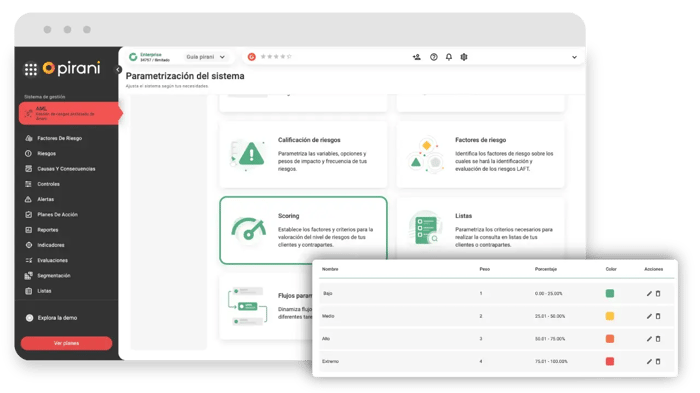The height and width of the screenshot is (393, 700).
Task: Click the checklist icon on Listas card
Action: (426, 229)
